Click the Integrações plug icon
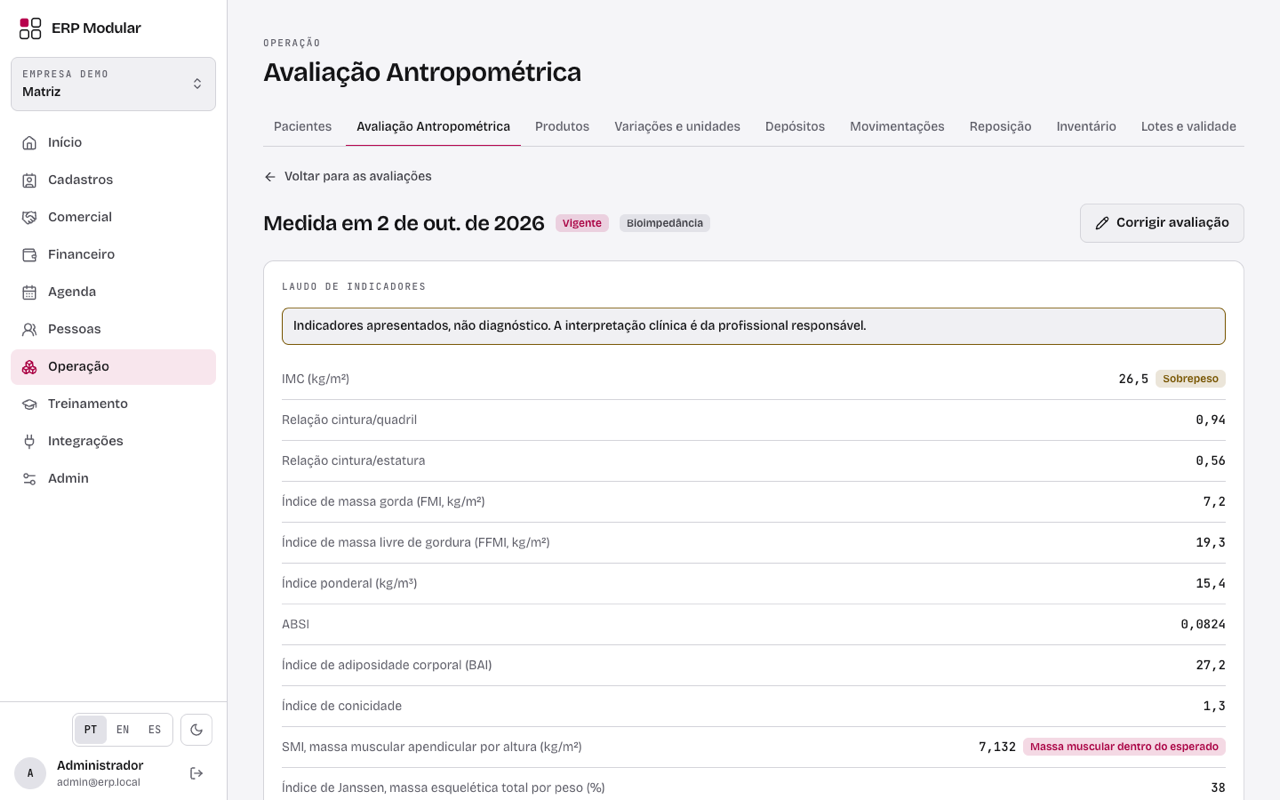Screen dimensions: 1280x800 pyautogui.click(x=30, y=441)
